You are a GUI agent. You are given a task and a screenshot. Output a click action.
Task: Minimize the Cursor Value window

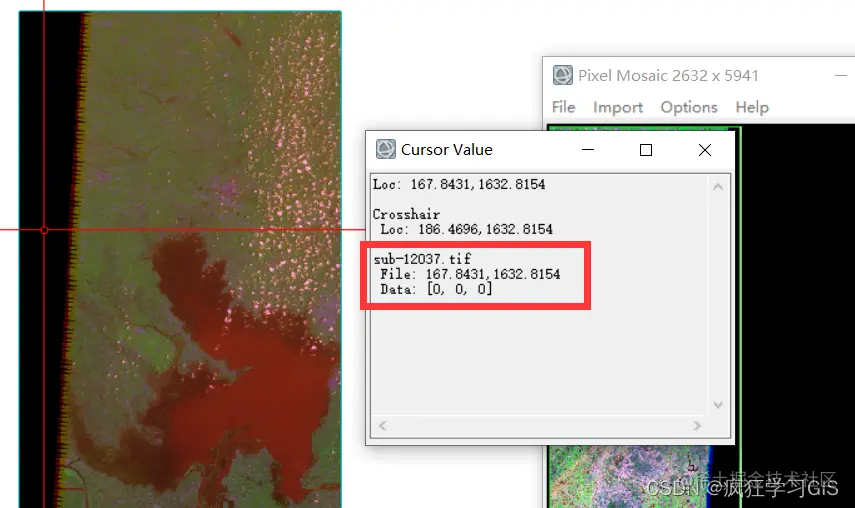(588, 150)
